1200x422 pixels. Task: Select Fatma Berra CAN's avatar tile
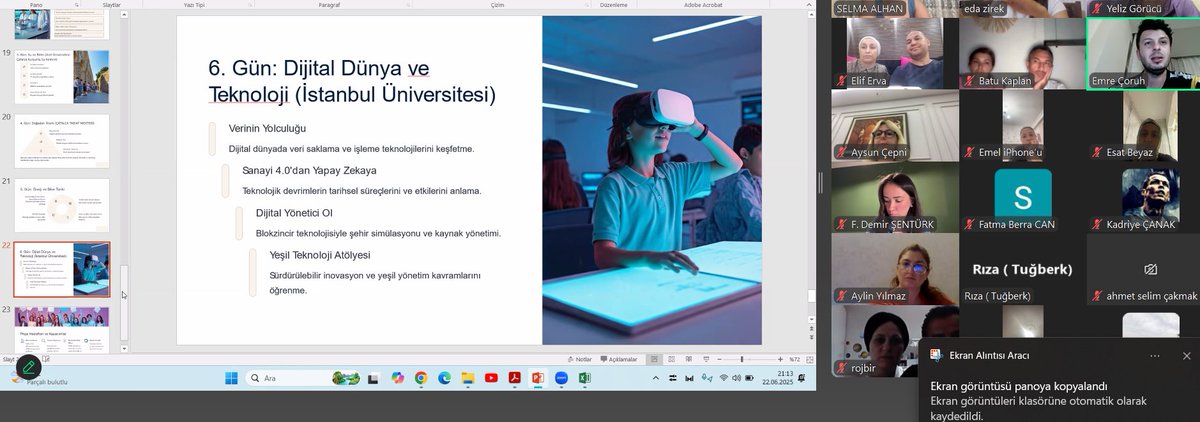click(1022, 197)
